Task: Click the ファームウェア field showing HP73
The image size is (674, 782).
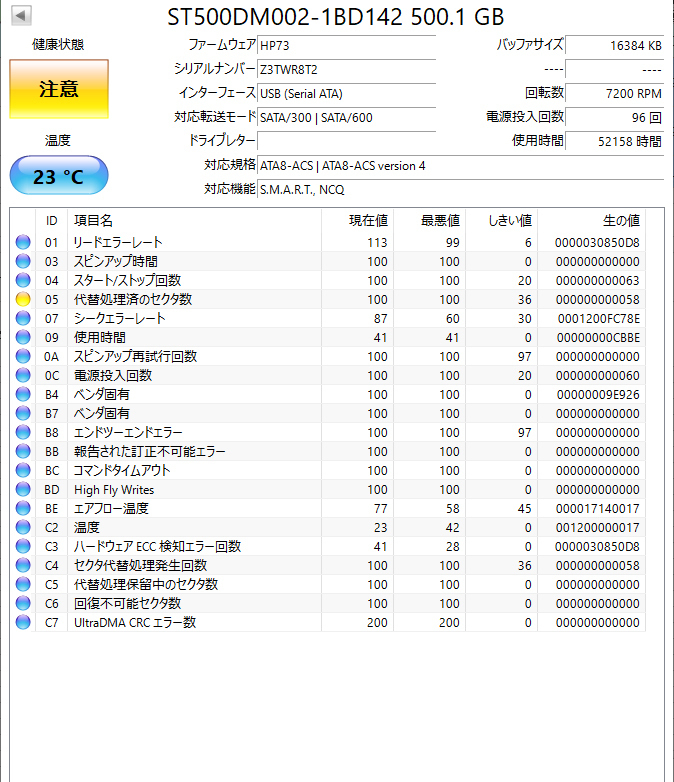Action: [x=347, y=45]
